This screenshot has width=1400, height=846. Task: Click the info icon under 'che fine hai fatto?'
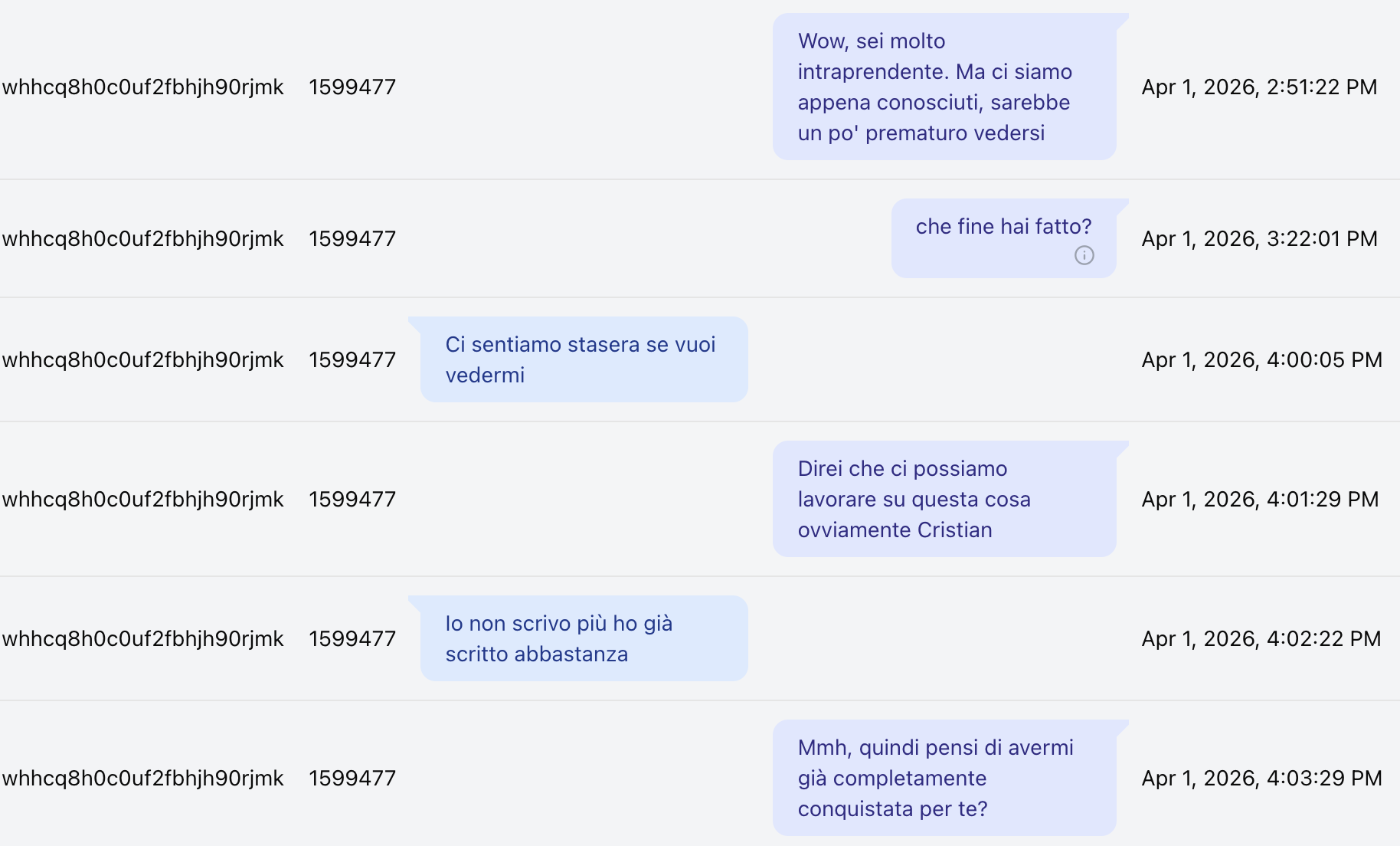(x=1084, y=255)
